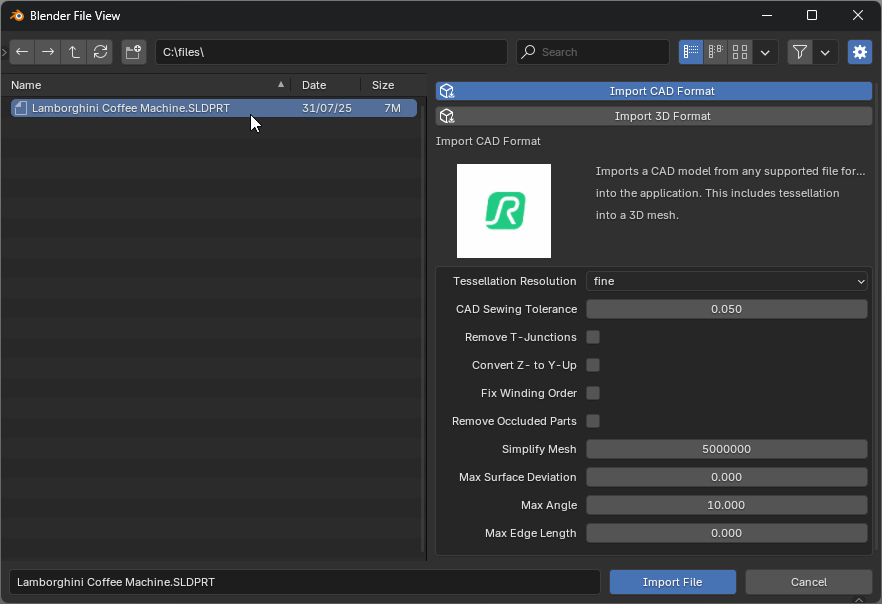Go back to the previous folder
The width and height of the screenshot is (882, 604).
22,52
